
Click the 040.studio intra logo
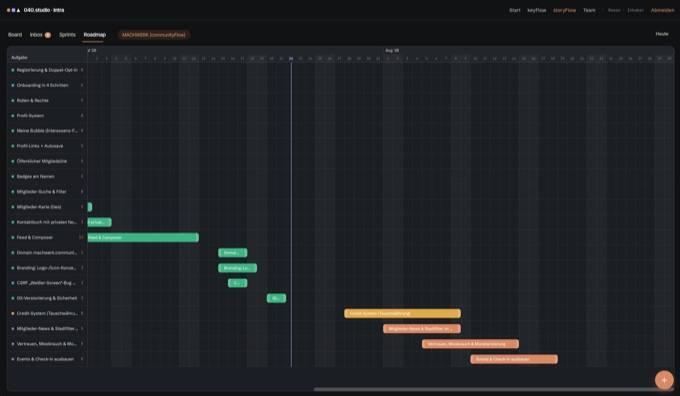coord(36,10)
